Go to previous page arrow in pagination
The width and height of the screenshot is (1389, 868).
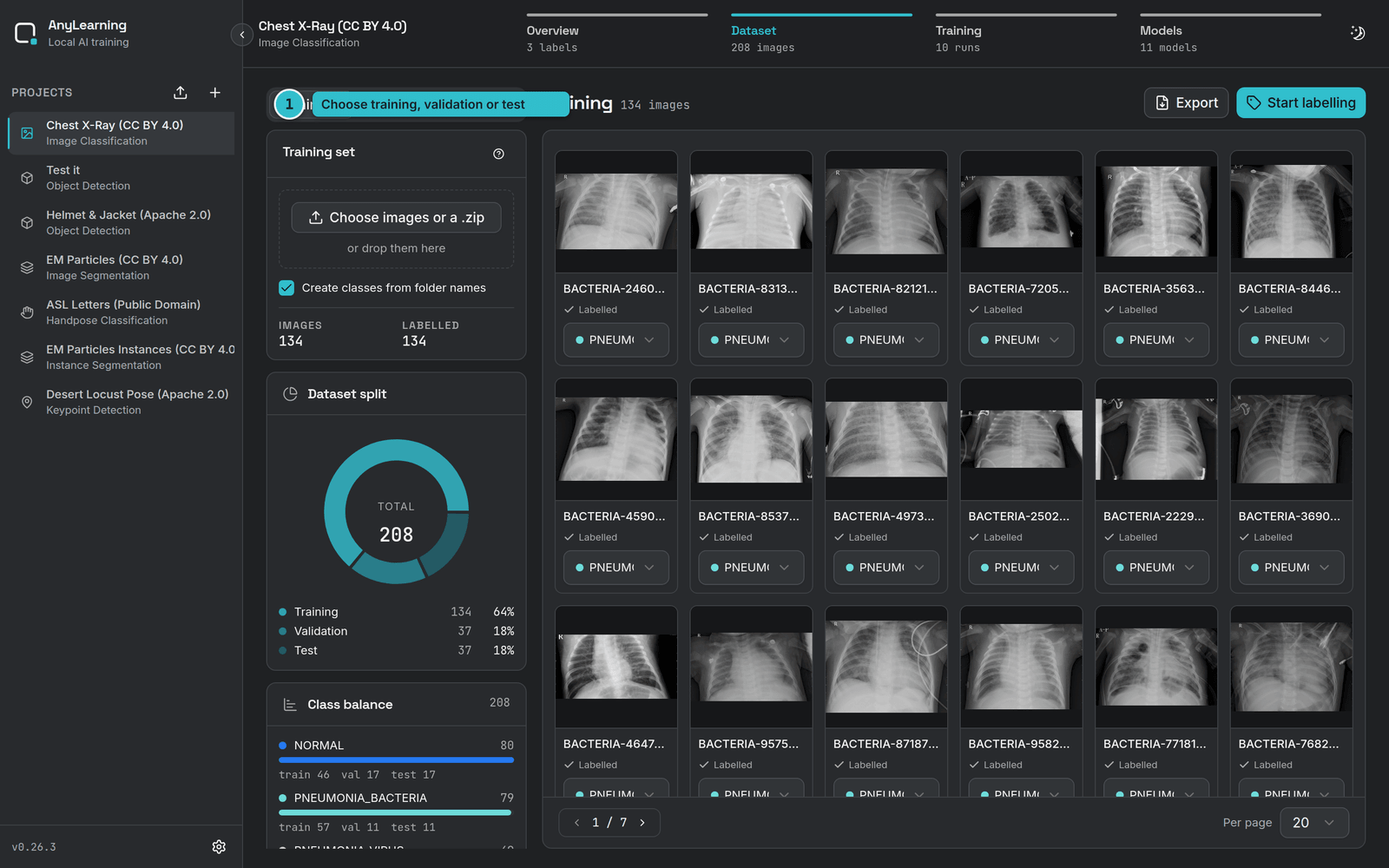coord(576,823)
